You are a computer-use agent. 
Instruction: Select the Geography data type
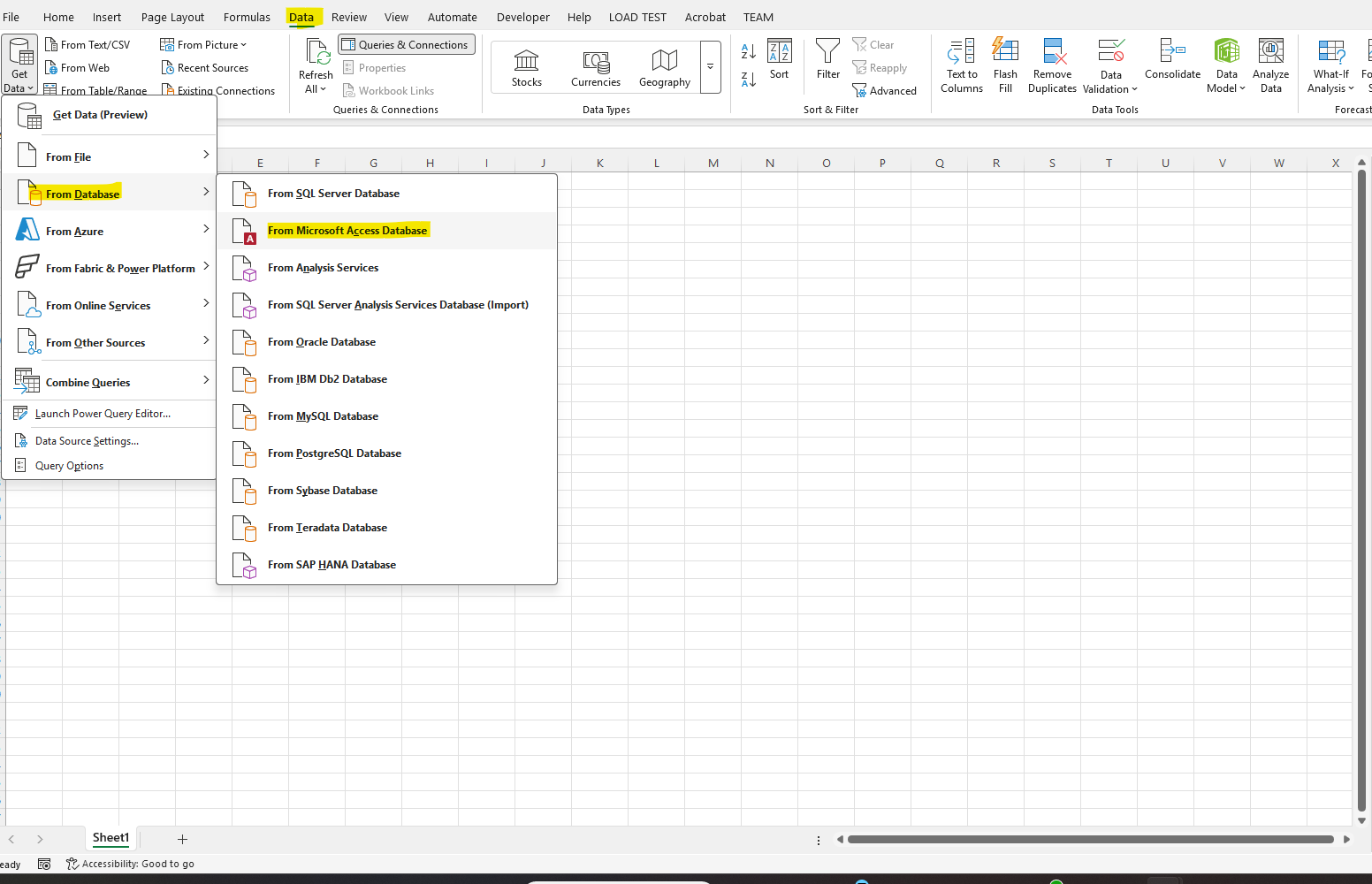665,68
